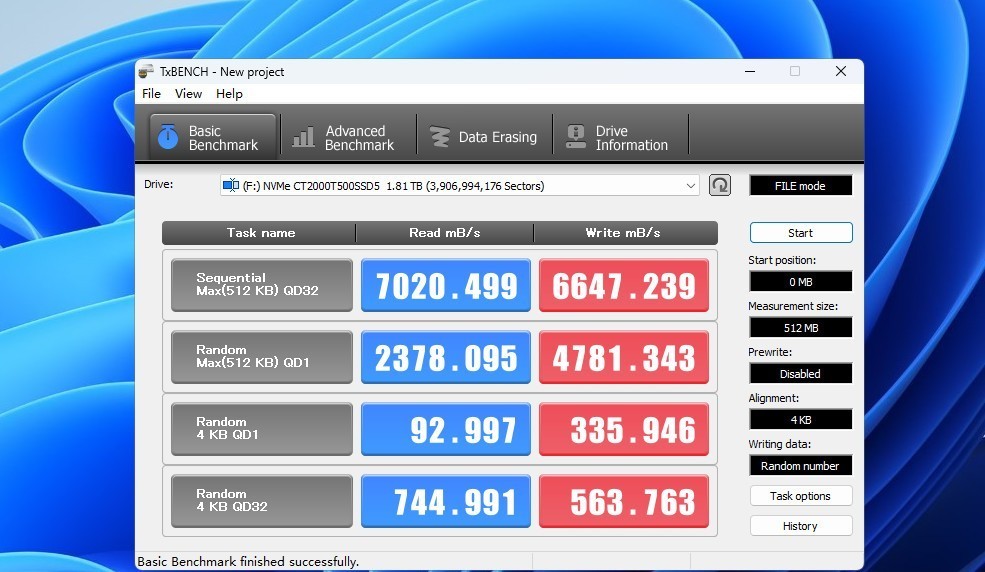The height and width of the screenshot is (572, 985).
Task: Click the Alignment: label
Action: 774,398
